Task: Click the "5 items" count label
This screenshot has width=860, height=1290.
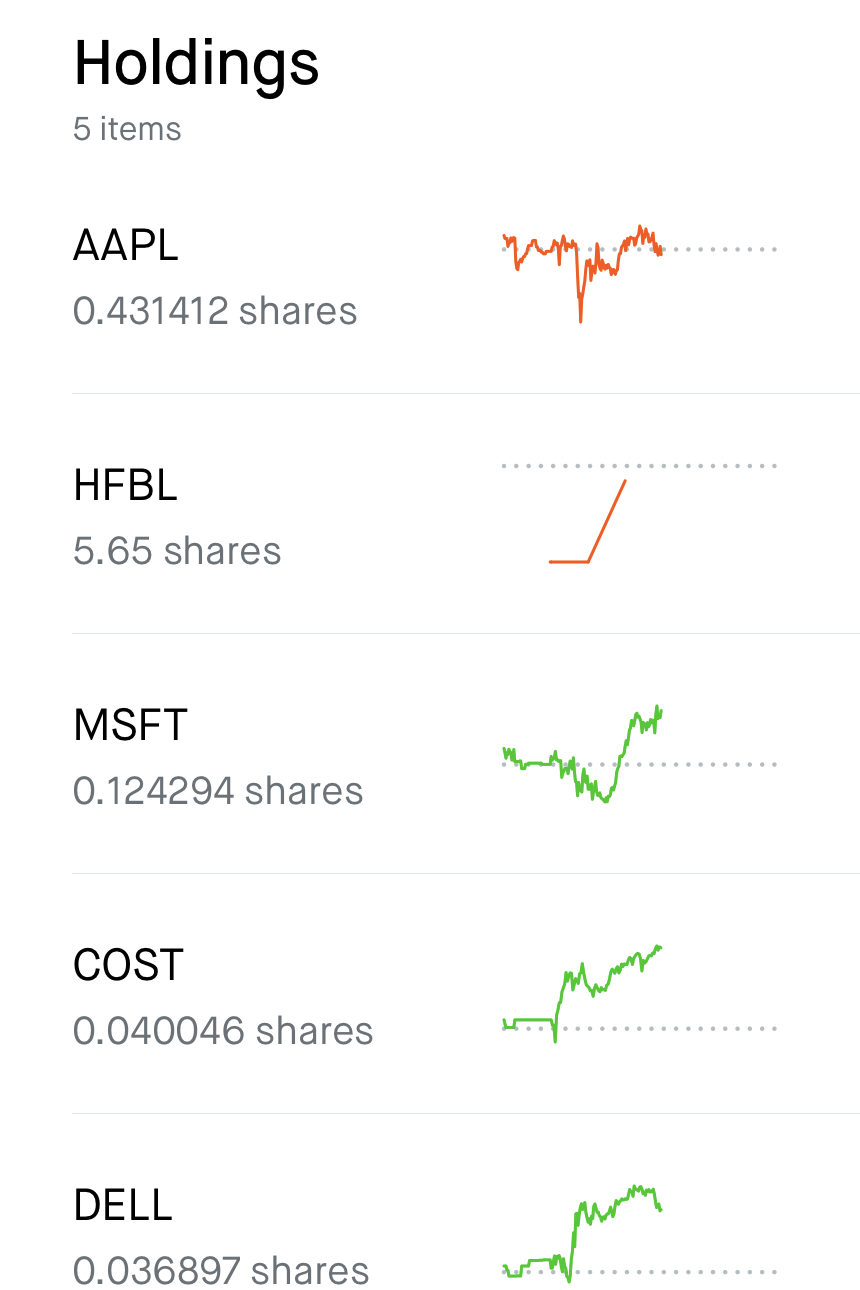Action: pyautogui.click(x=127, y=129)
